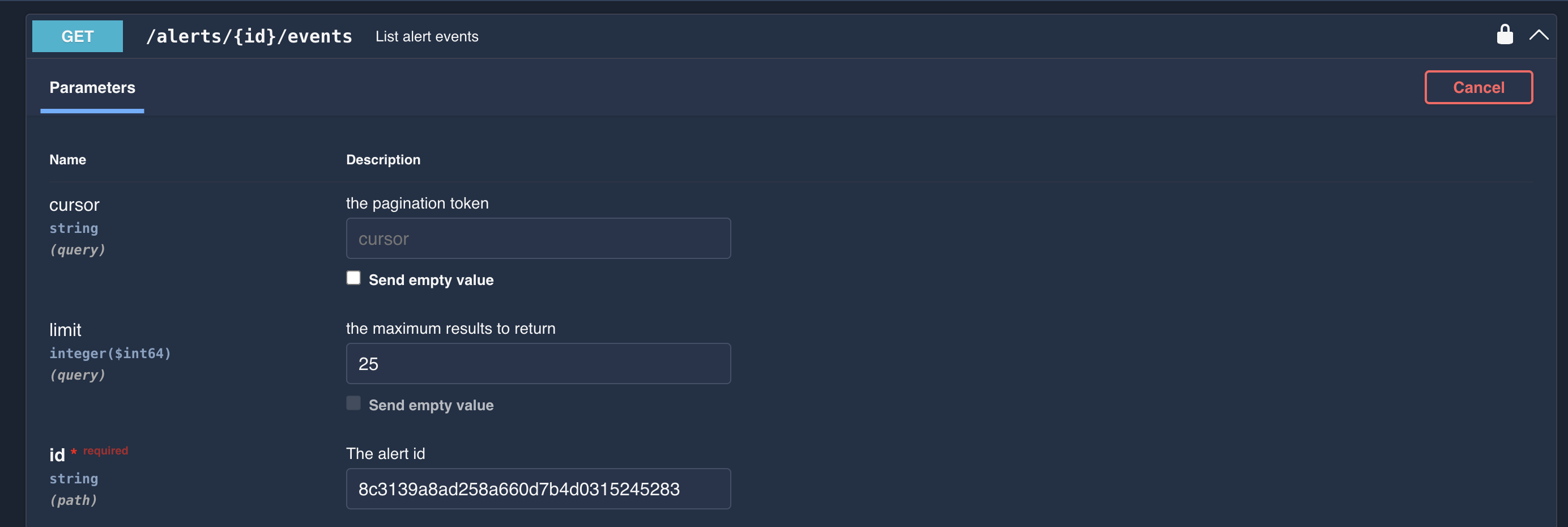Click the integer($int64) type label
Viewport: 1568px width, 527px height.
pos(110,353)
